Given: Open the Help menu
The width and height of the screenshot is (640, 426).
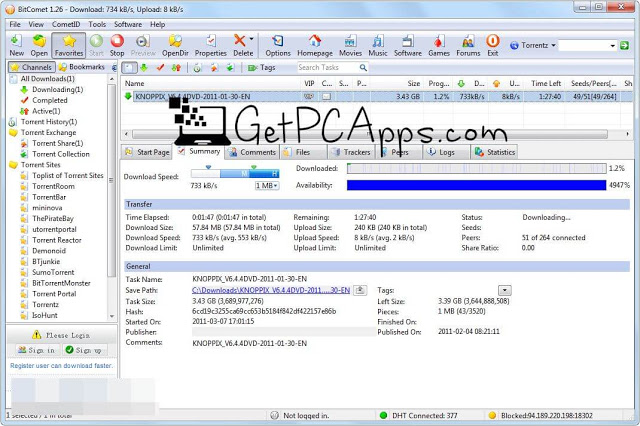Looking at the screenshot, I should pyautogui.click(x=157, y=24).
